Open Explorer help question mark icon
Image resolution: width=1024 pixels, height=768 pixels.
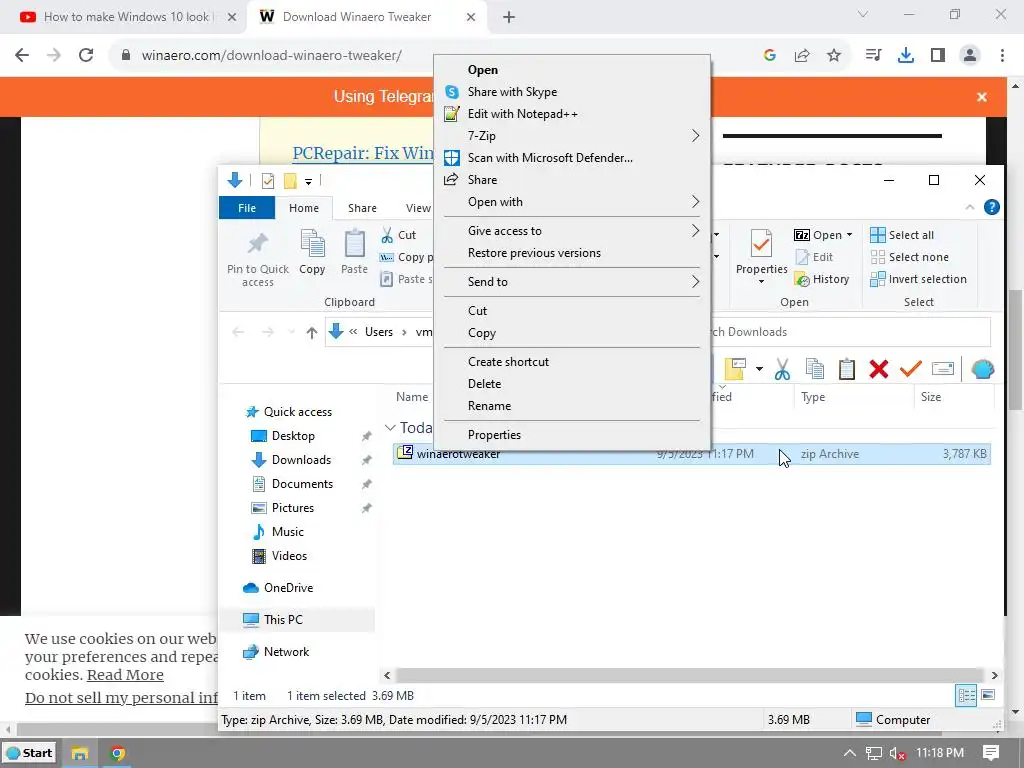tap(991, 208)
